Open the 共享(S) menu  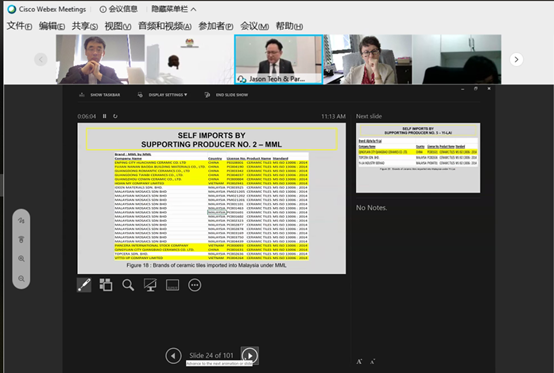point(85,26)
